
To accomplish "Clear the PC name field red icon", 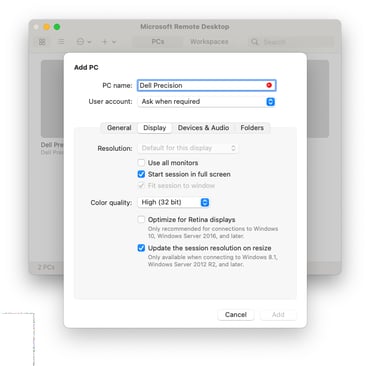I will click(269, 85).
